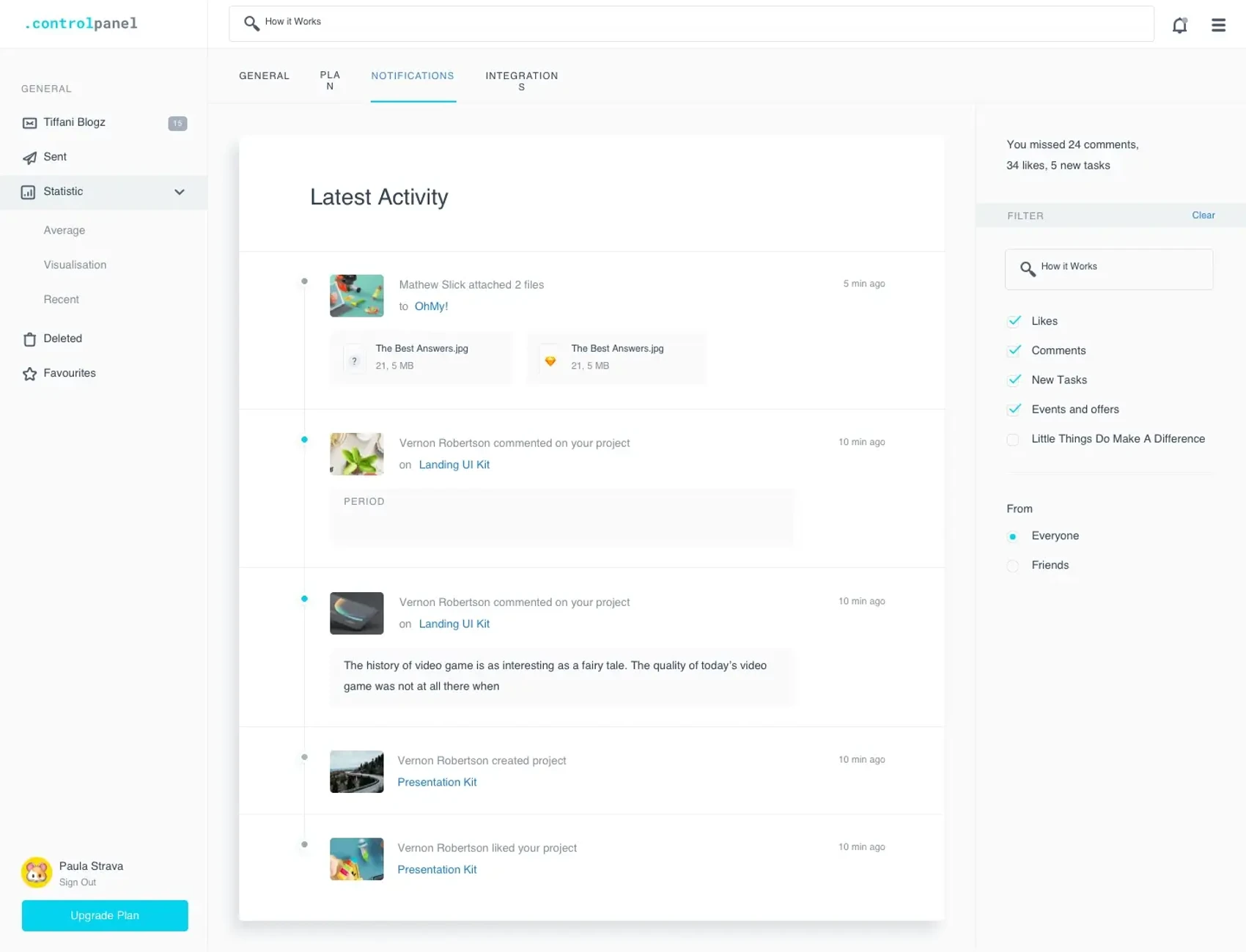Viewport: 1246px width, 952px height.
Task: Uncheck the Comments filter checkbox
Action: (x=1014, y=350)
